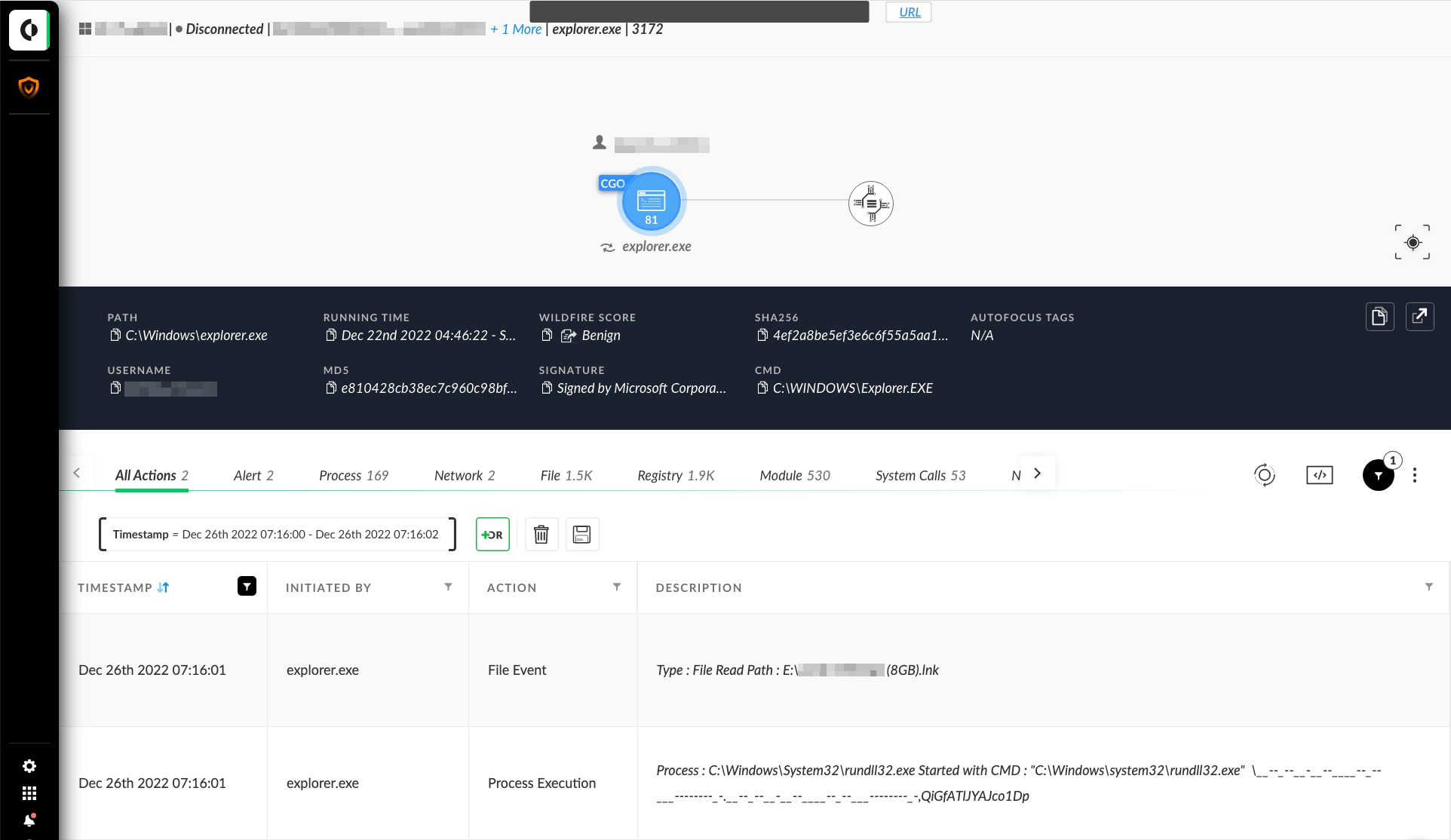Viewport: 1451px width, 840px height.
Task: Click the external link open icon
Action: [x=1419, y=316]
